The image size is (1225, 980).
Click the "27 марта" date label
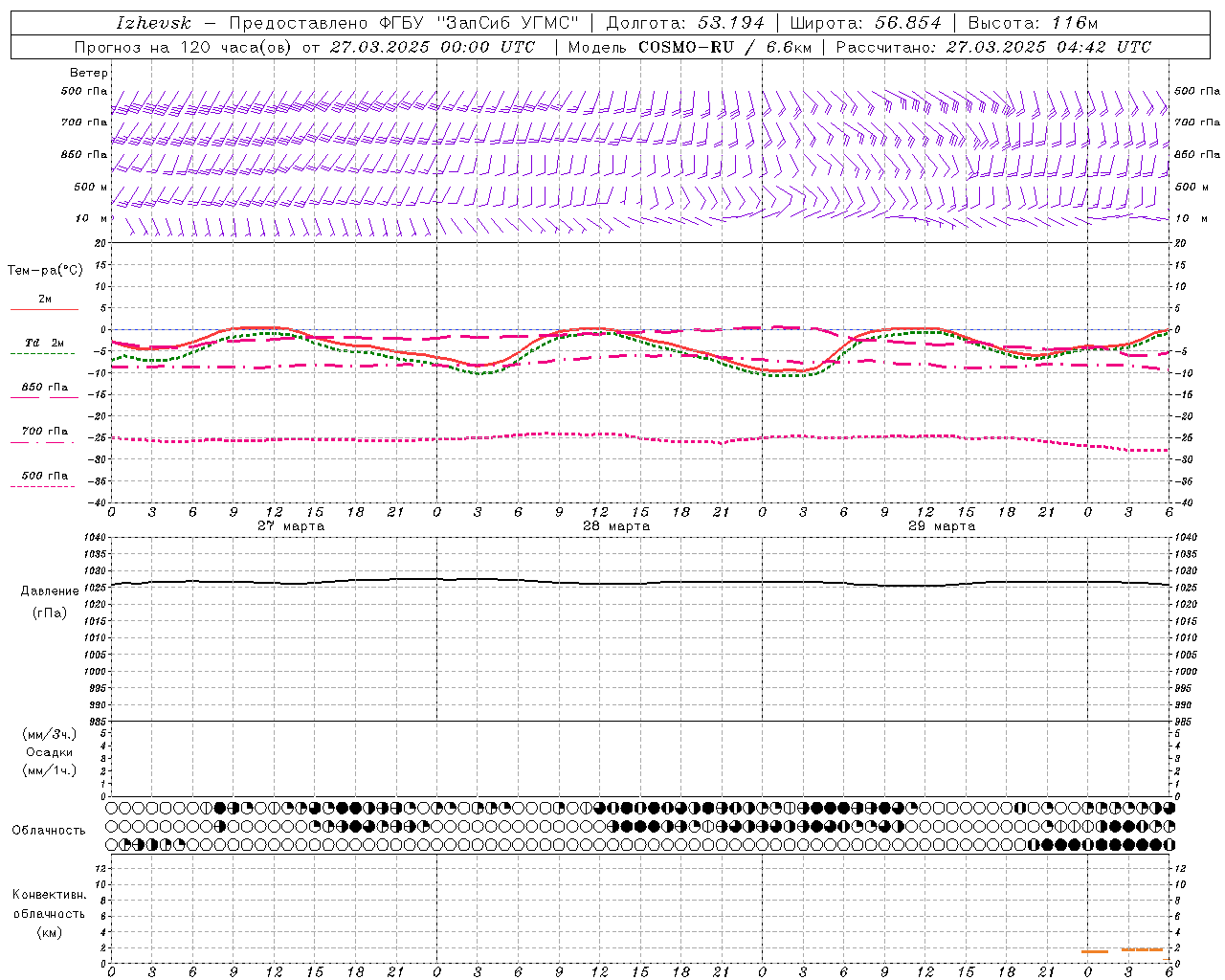click(x=291, y=526)
